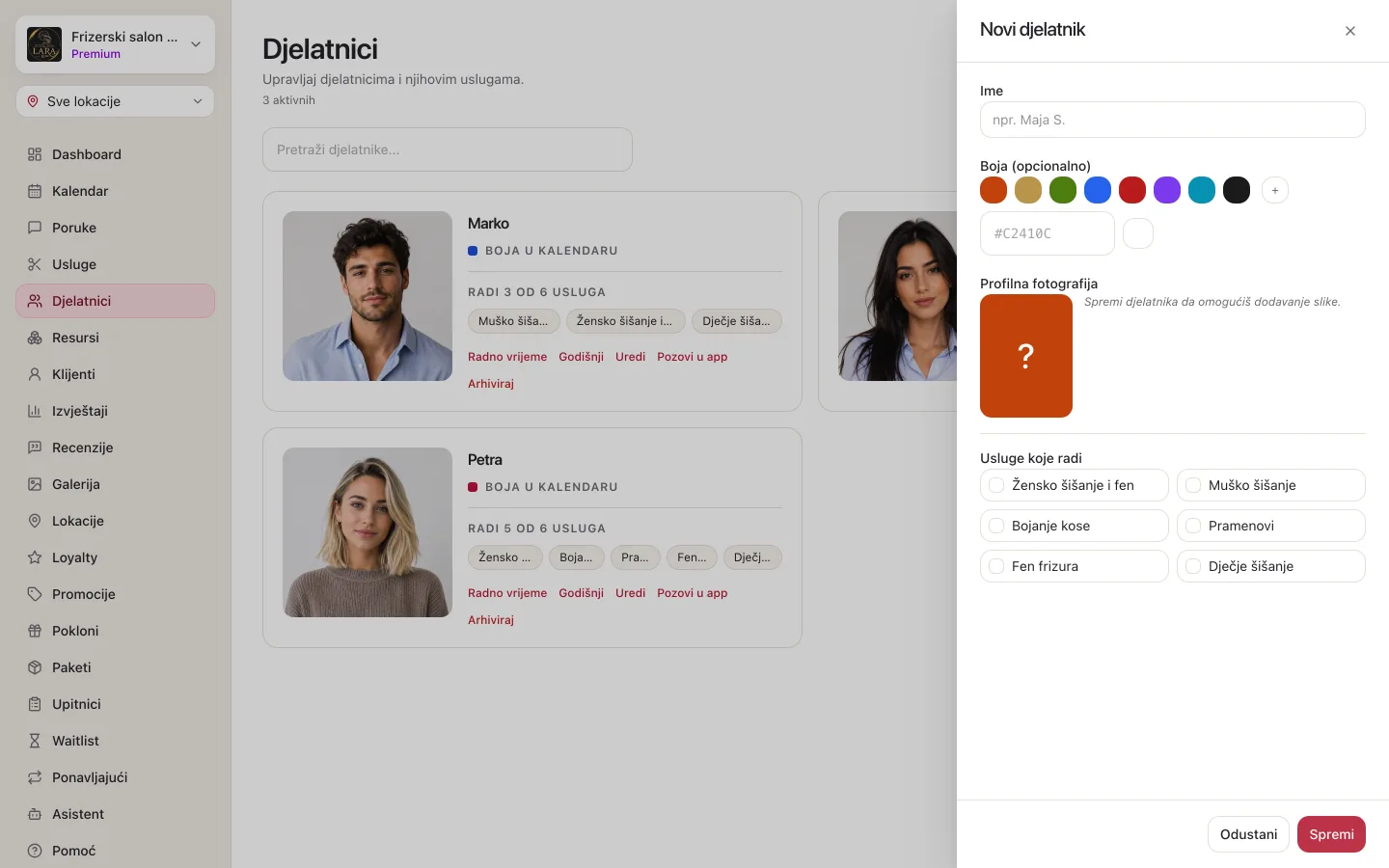Open Promocije tag icon
The image size is (1389, 868).
[x=35, y=594]
